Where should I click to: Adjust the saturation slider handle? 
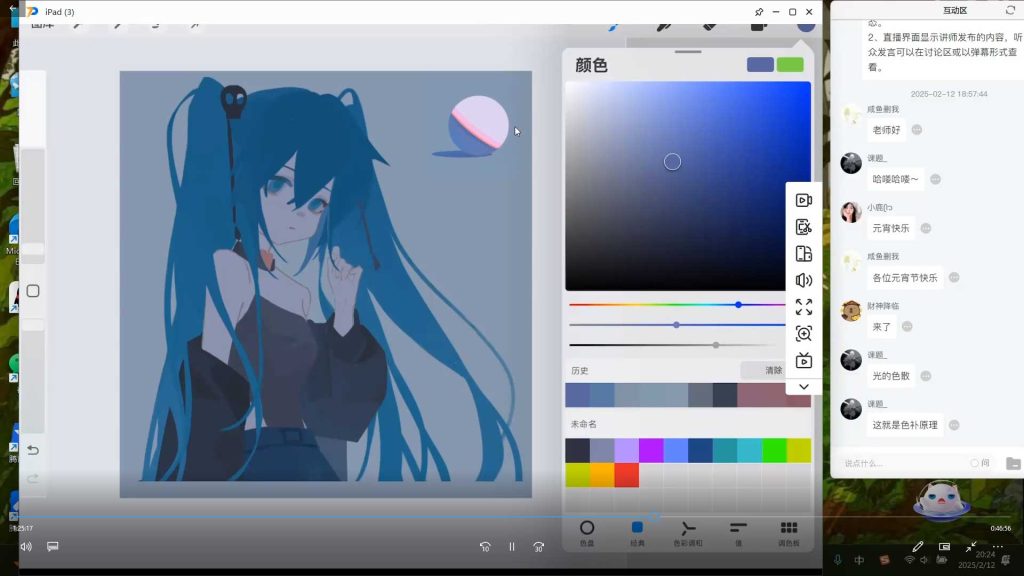click(677, 325)
